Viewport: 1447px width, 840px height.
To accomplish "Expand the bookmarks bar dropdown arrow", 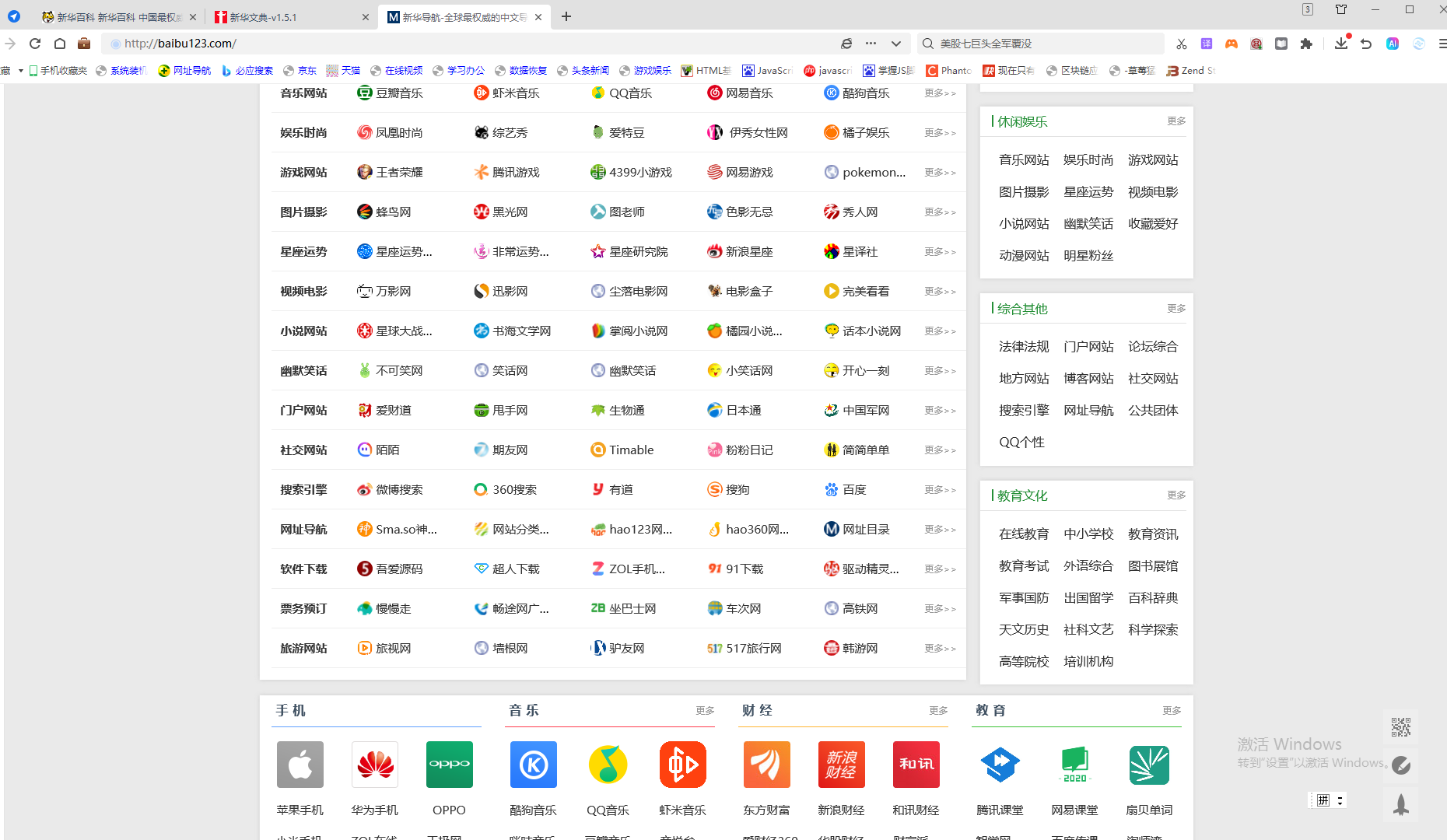I will coord(21,71).
